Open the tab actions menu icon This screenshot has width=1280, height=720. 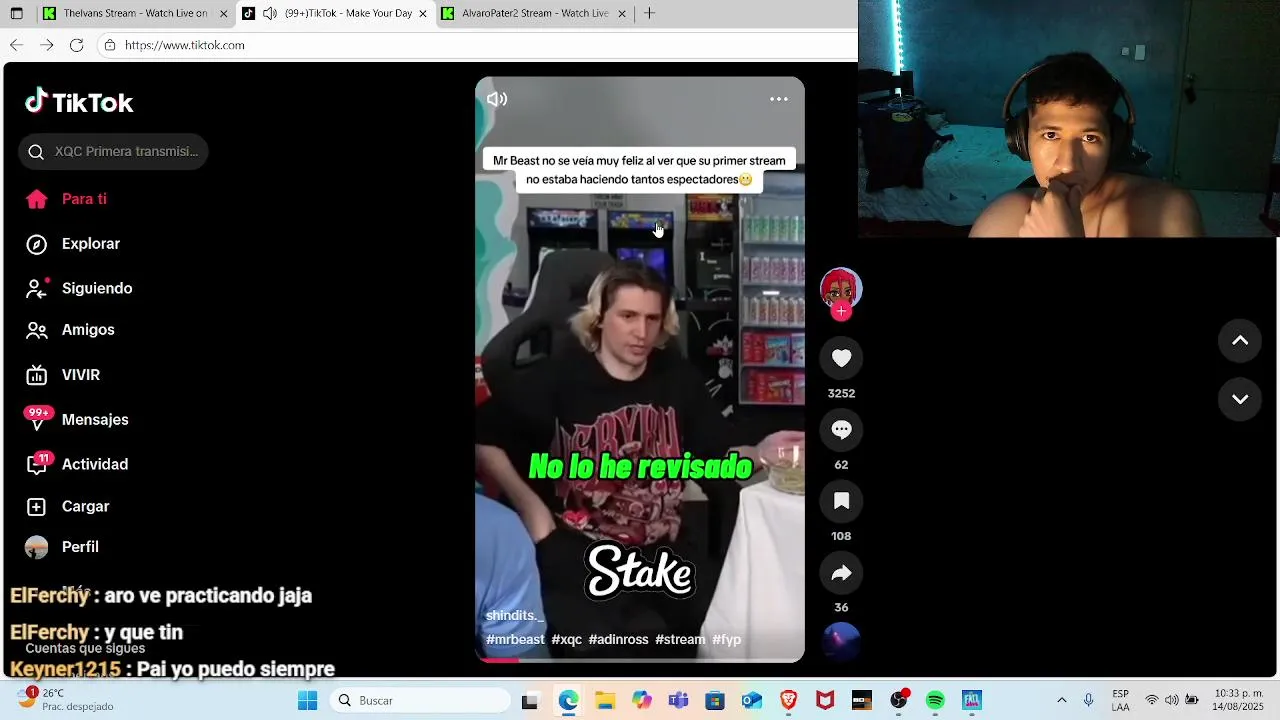16,14
